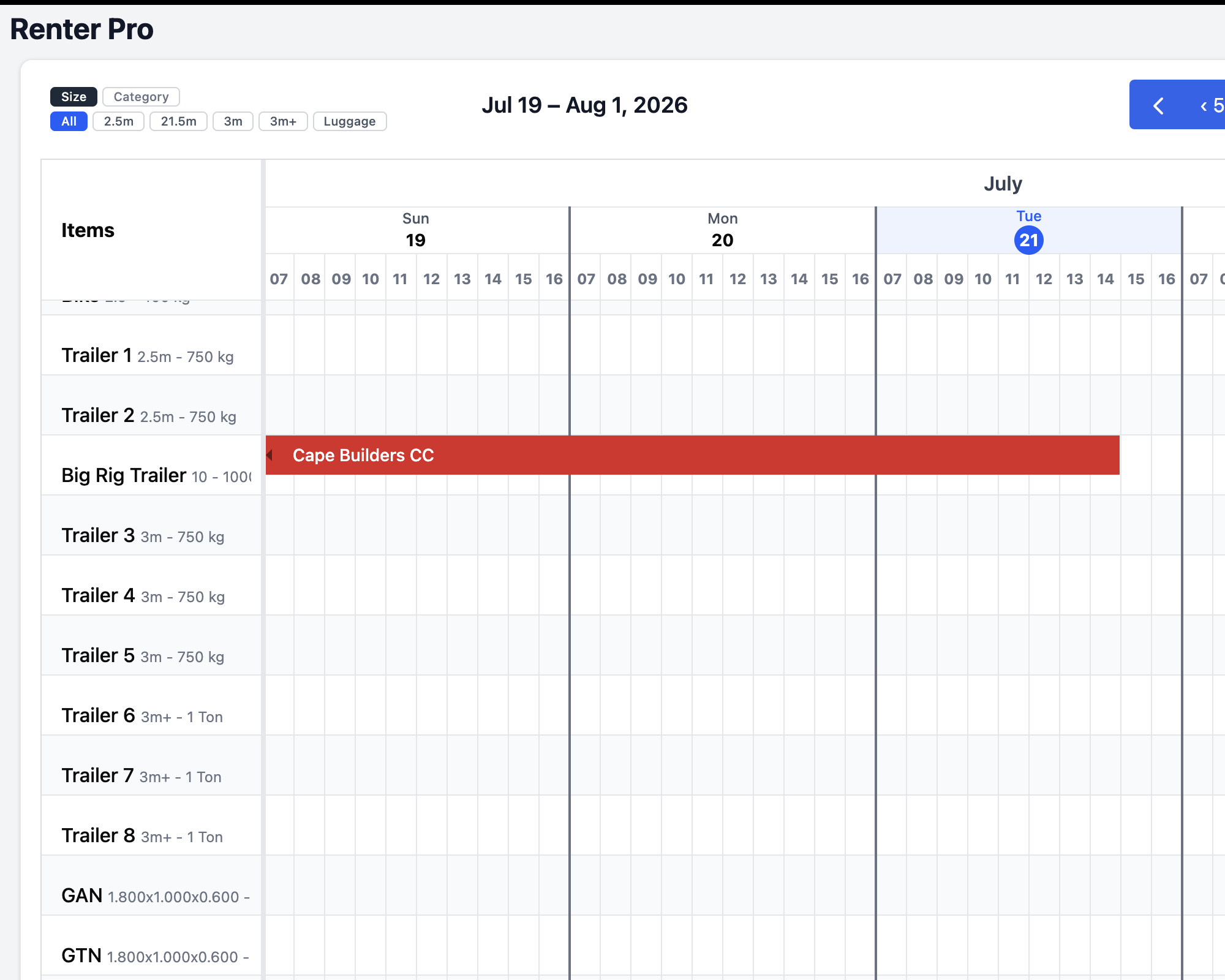Click the 16 hour header under Mon 20

tap(861, 279)
